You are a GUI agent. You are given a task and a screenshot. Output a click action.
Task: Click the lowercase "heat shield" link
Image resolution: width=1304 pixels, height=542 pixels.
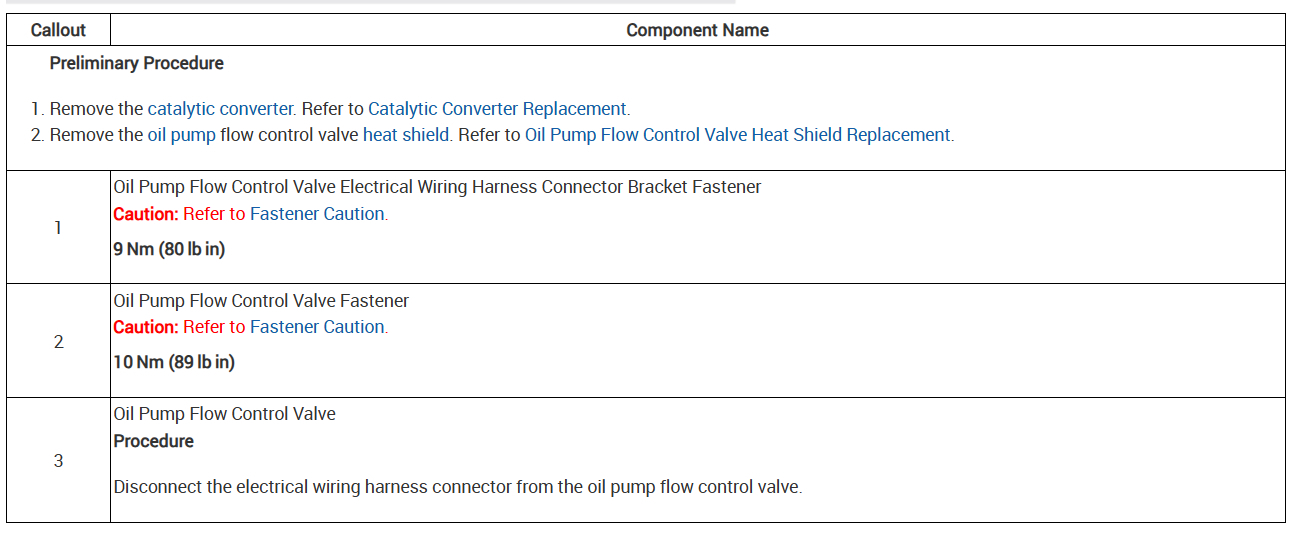click(x=406, y=135)
